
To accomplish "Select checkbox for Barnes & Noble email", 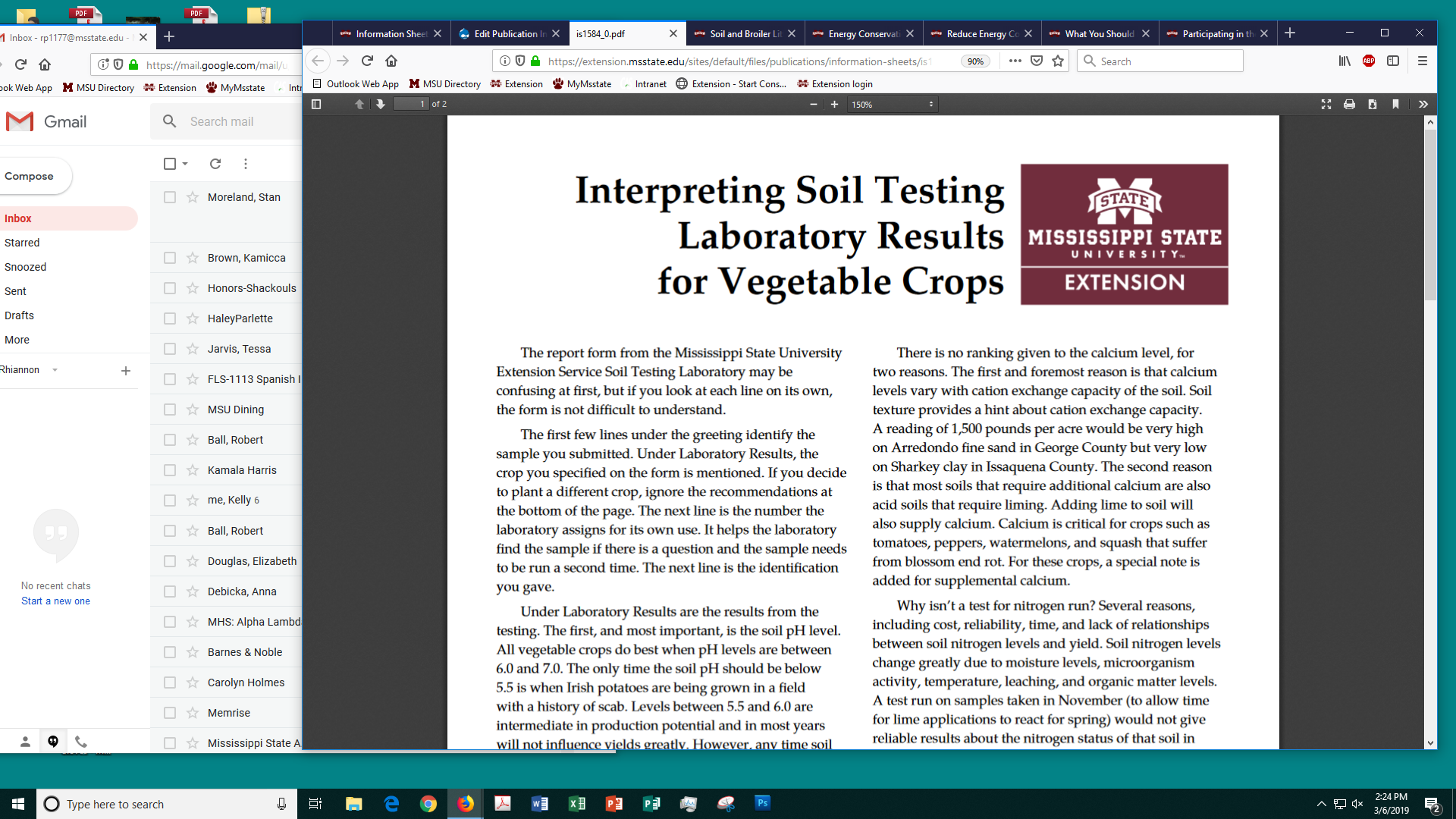I will 170,652.
